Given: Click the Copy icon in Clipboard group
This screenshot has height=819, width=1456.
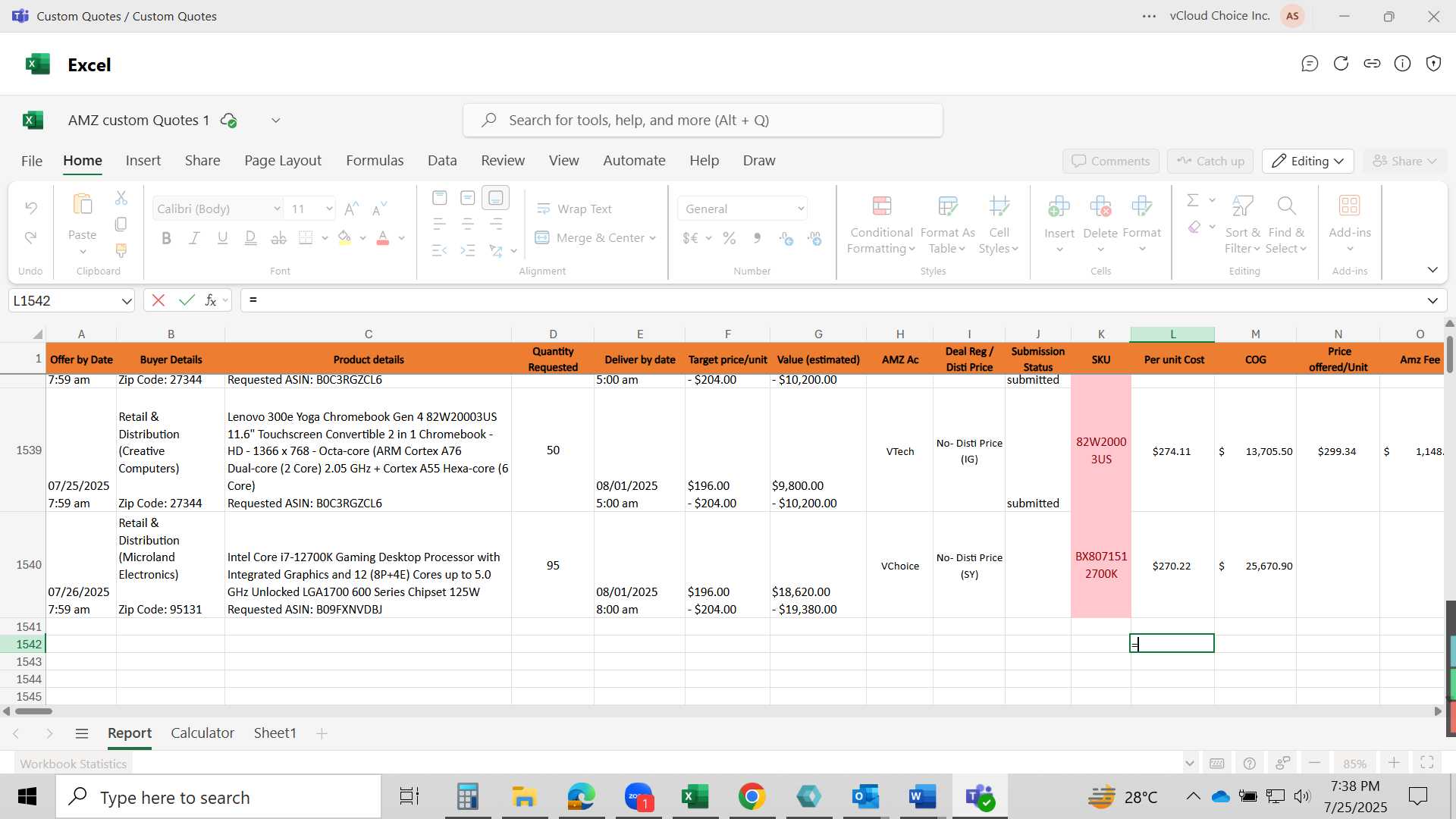Looking at the screenshot, I should pos(121,224).
